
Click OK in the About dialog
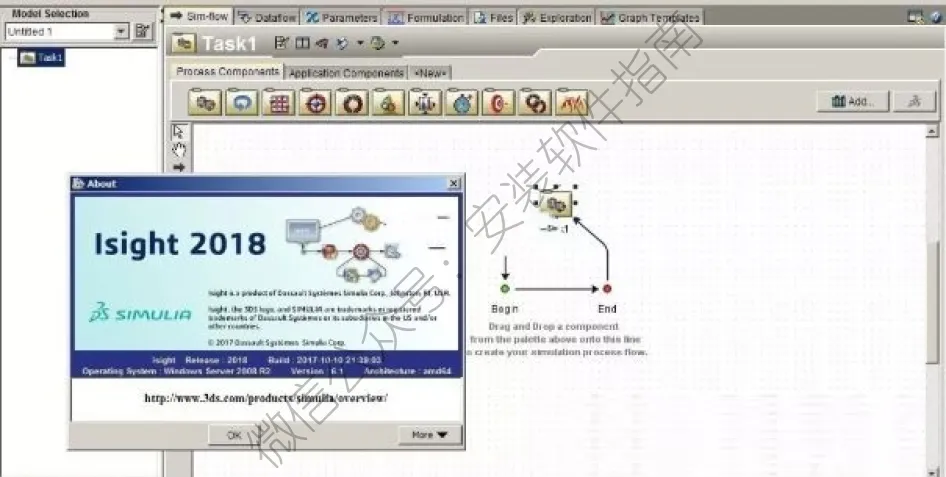pos(235,435)
